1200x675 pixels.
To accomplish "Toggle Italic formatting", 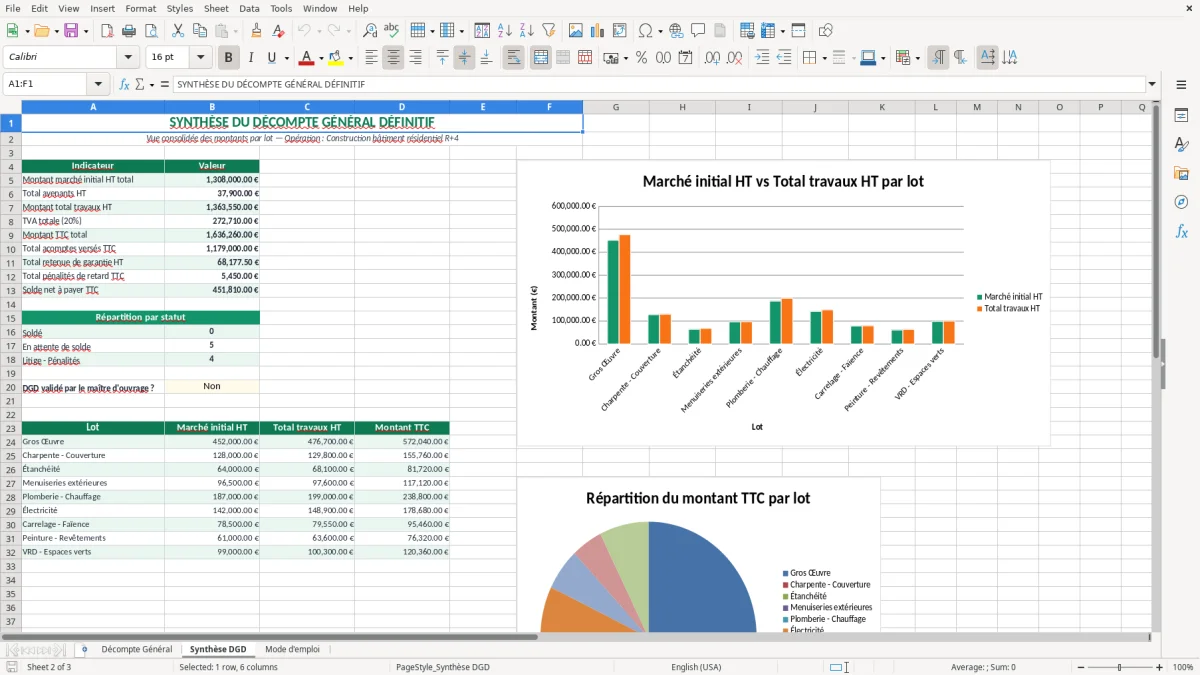I will [251, 58].
